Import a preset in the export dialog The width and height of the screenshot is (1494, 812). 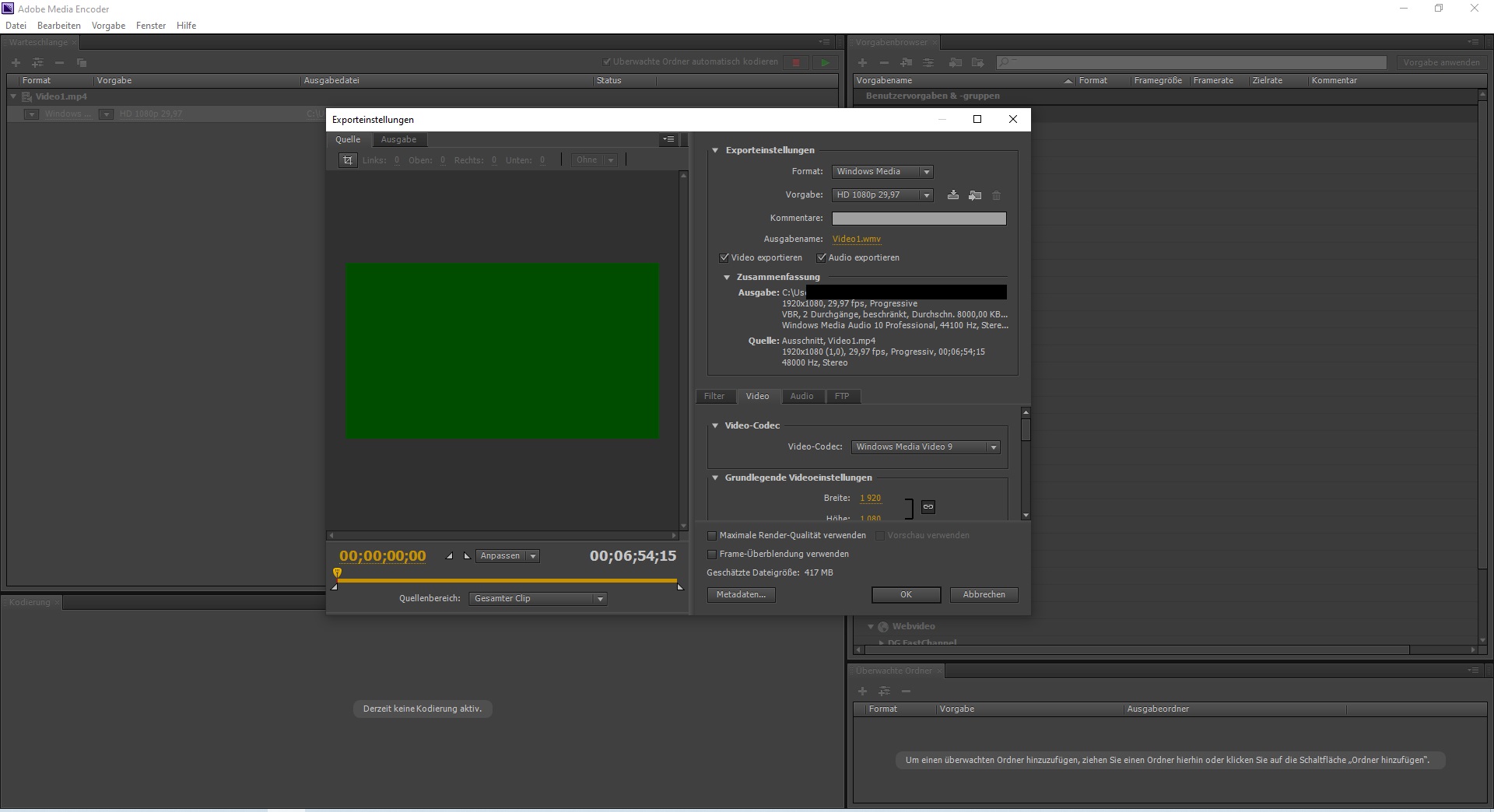(x=974, y=195)
